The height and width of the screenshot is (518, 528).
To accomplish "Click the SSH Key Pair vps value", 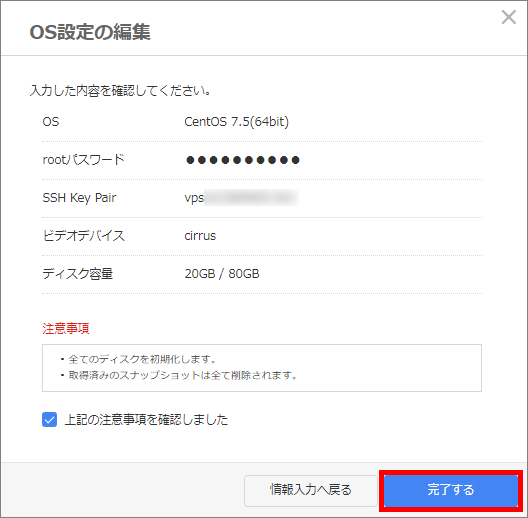I will coord(241,197).
